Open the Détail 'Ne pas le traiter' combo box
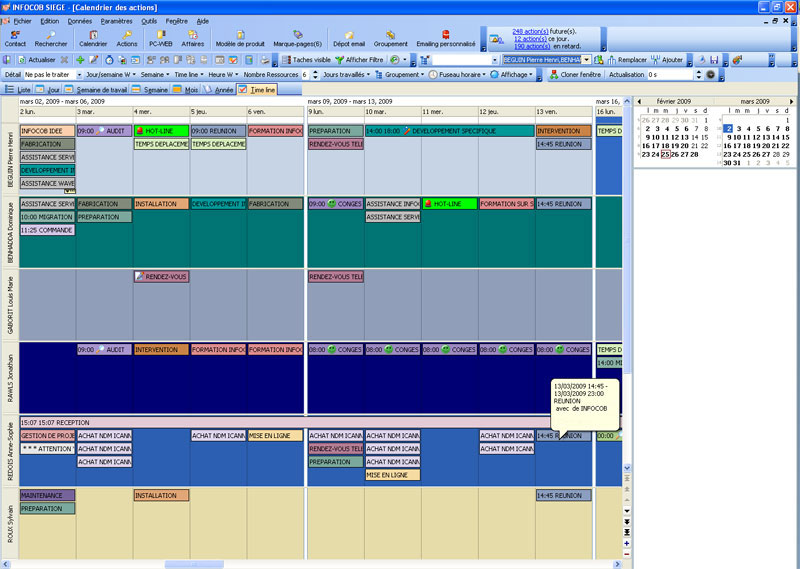This screenshot has width=800, height=569. pyautogui.click(x=50, y=75)
